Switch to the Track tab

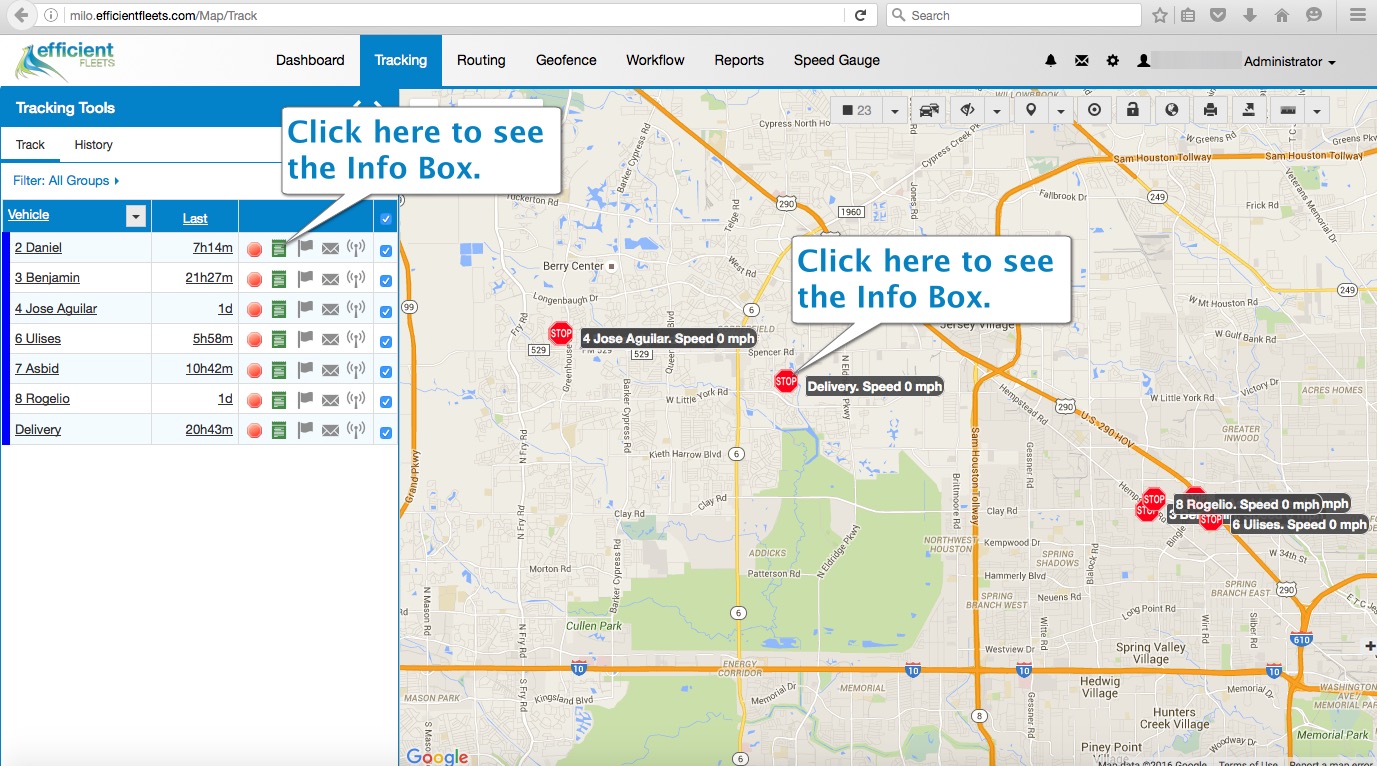[x=30, y=145]
